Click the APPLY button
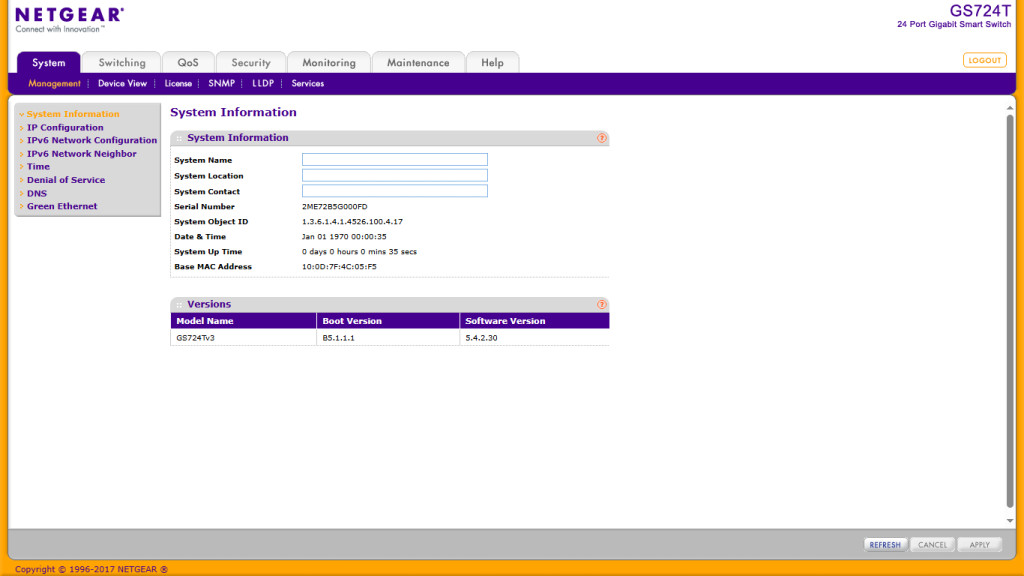 (x=979, y=545)
